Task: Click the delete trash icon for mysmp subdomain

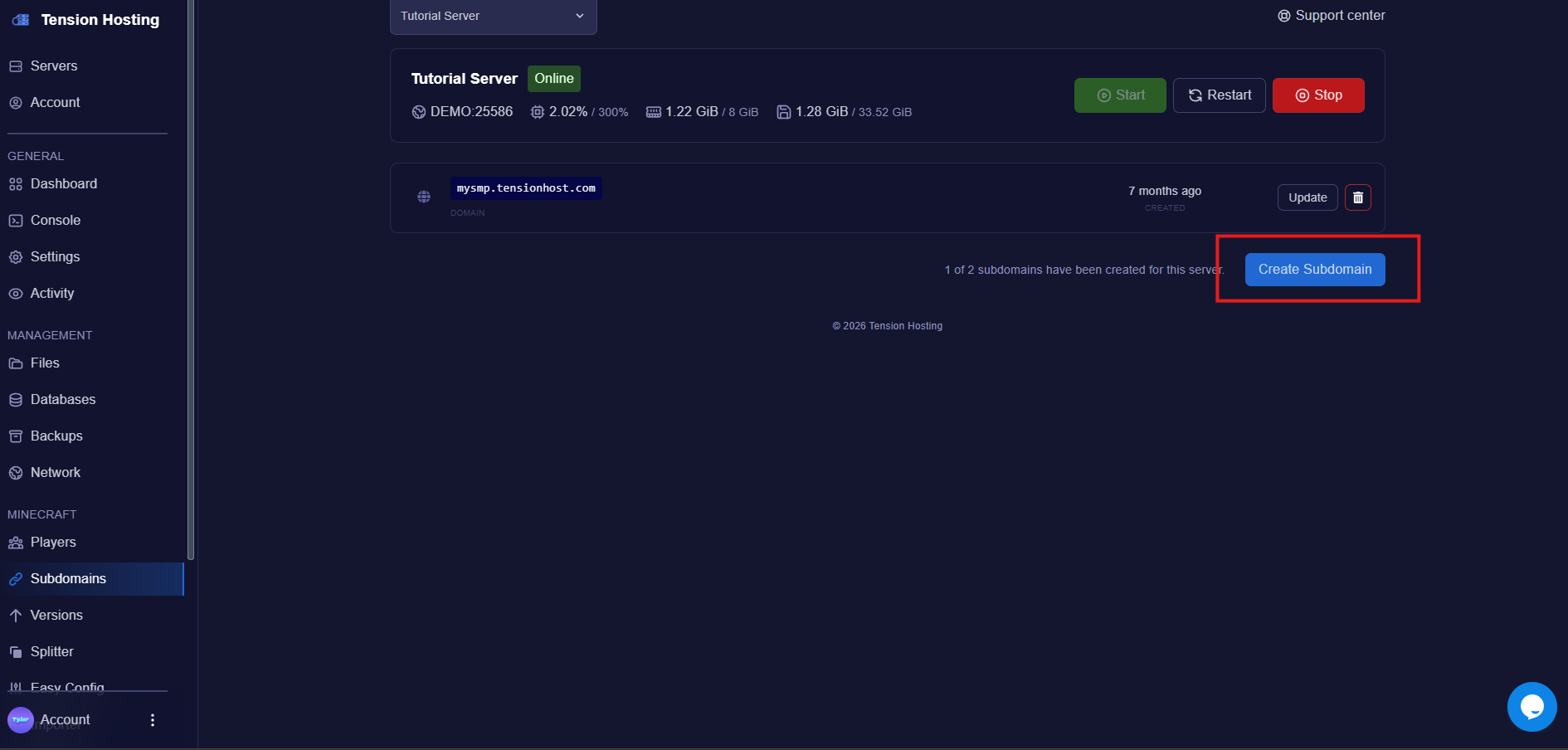Action: click(x=1358, y=197)
